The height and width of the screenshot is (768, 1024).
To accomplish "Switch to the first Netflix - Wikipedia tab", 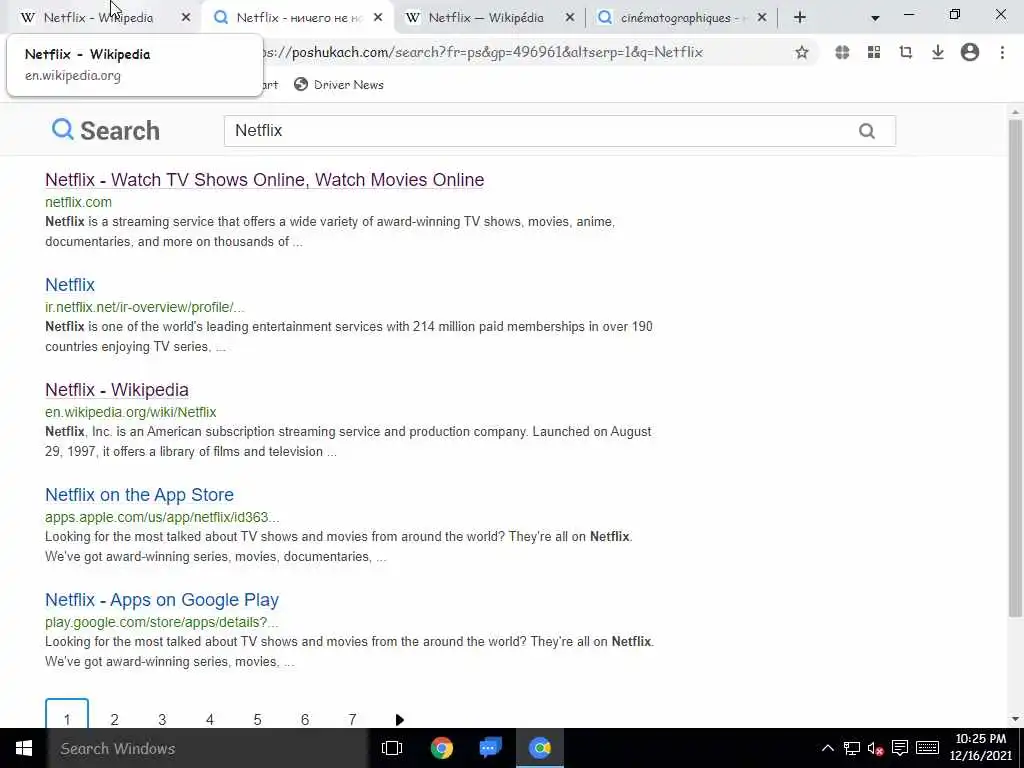I will point(98,18).
